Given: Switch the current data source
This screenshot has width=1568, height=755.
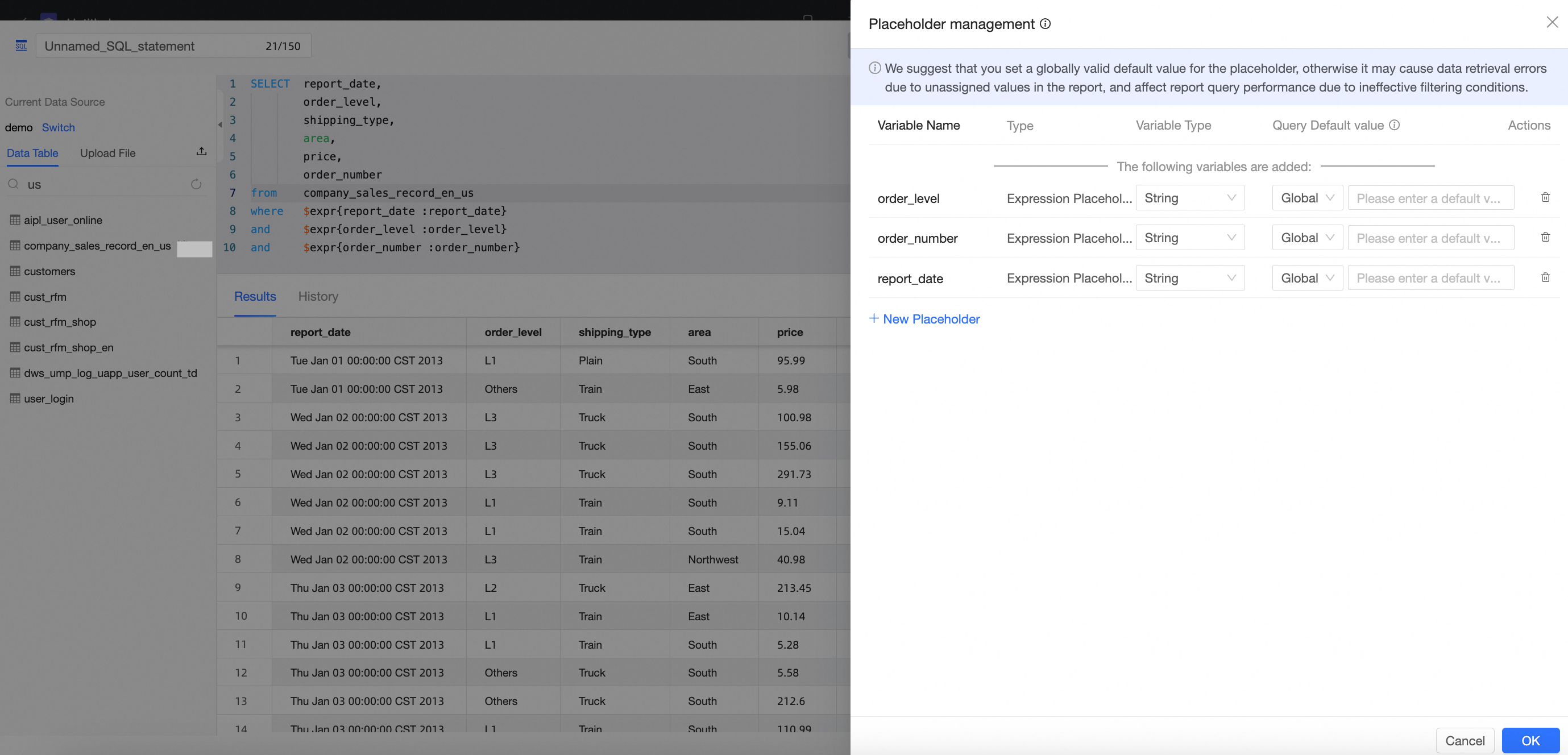Looking at the screenshot, I should click(59, 127).
